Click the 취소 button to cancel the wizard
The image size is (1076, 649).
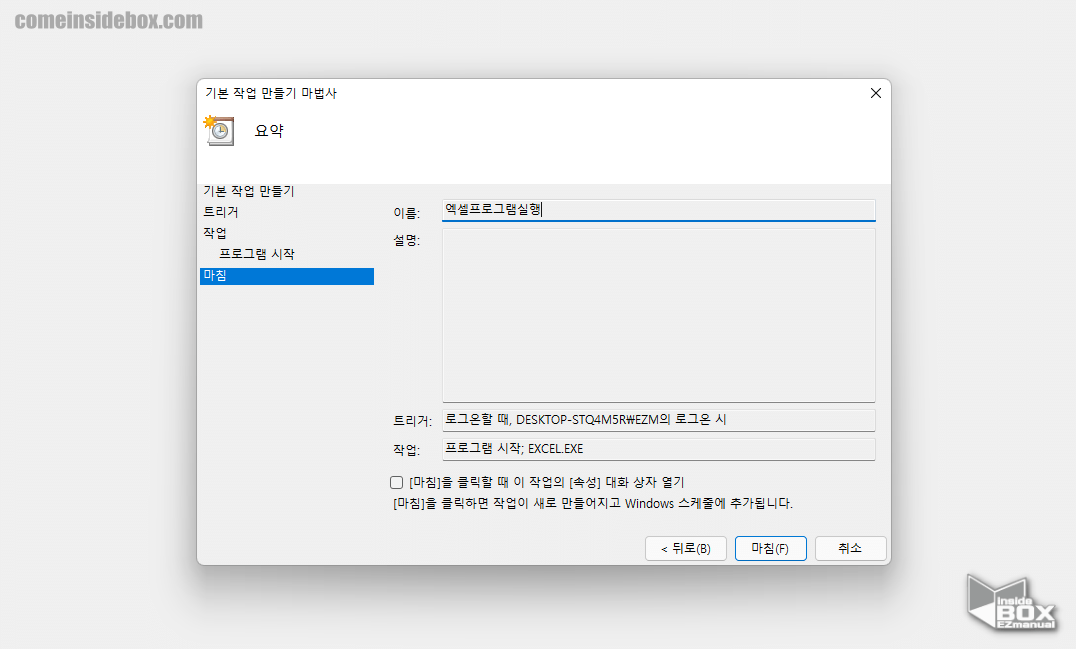850,548
